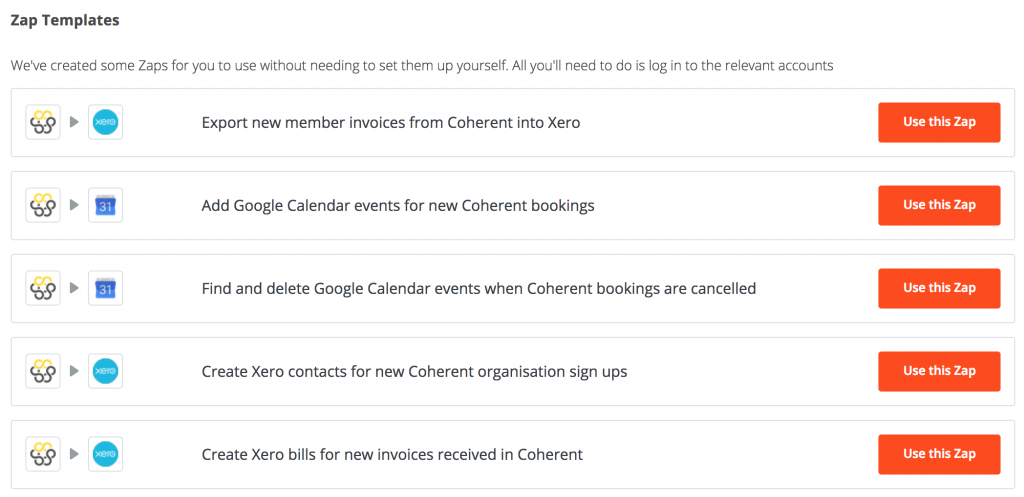
Task: Click Xero icon in Create Xero bills row
Action: click(105, 454)
